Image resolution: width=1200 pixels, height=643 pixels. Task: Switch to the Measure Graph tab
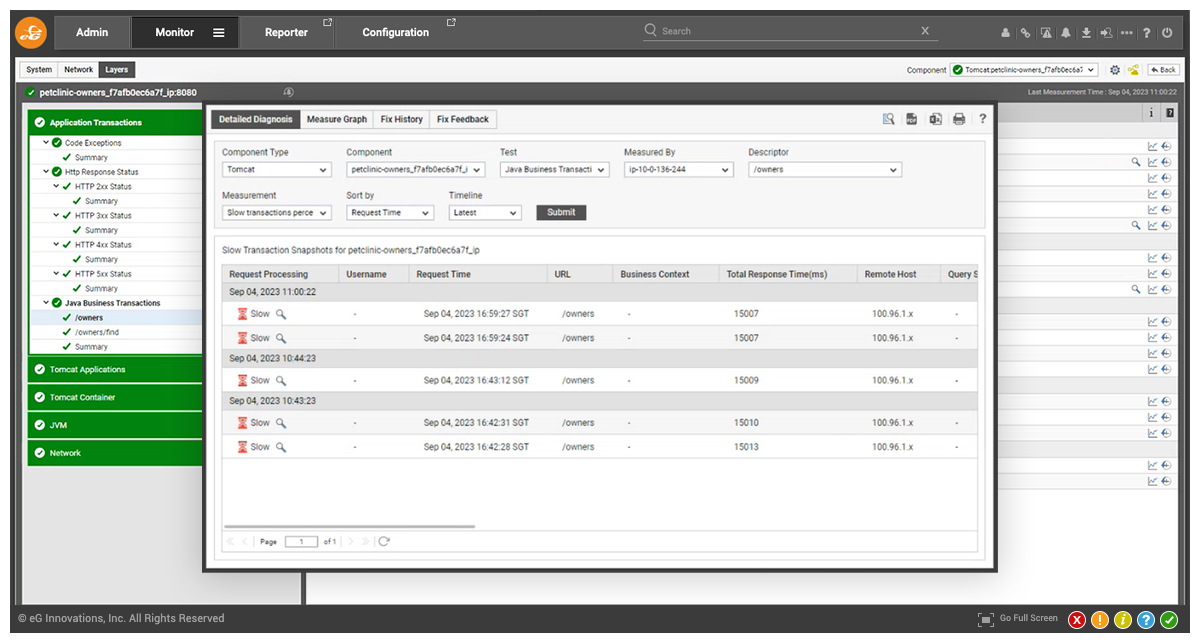click(337, 119)
